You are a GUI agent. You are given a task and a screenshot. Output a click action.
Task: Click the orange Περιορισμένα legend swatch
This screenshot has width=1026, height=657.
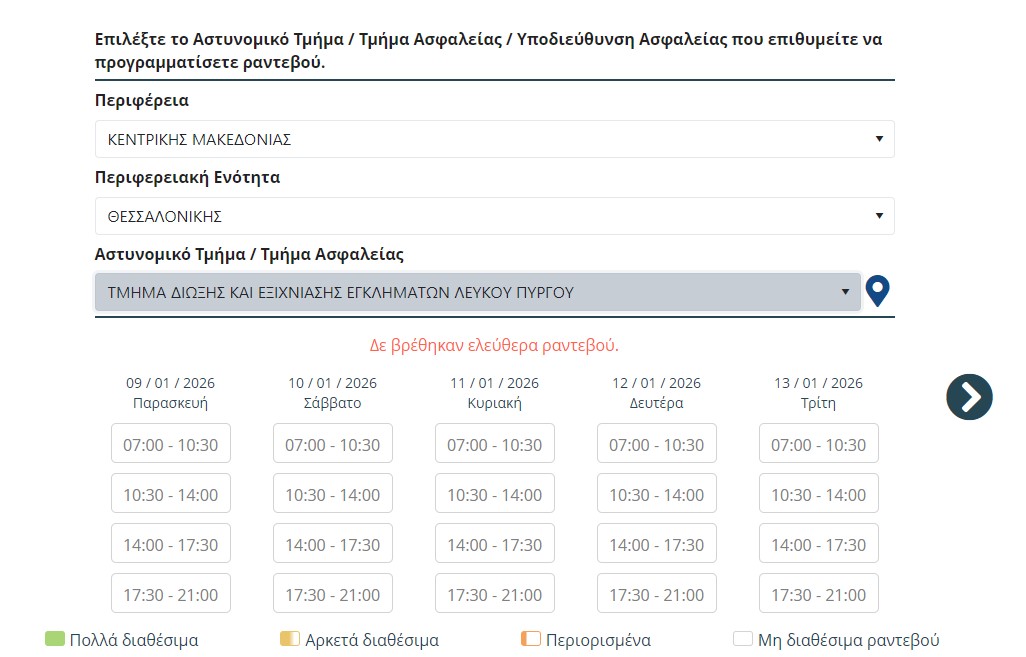click(531, 639)
